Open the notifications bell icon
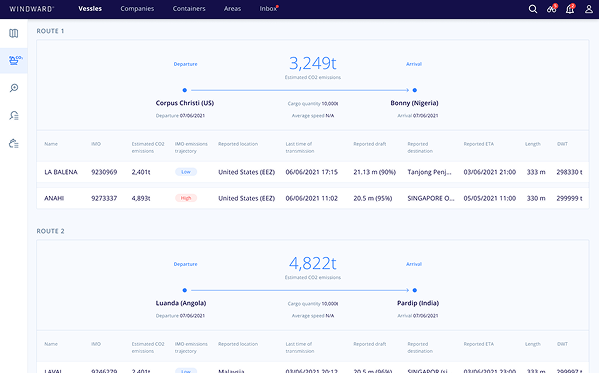599x373 pixels. (570, 8)
